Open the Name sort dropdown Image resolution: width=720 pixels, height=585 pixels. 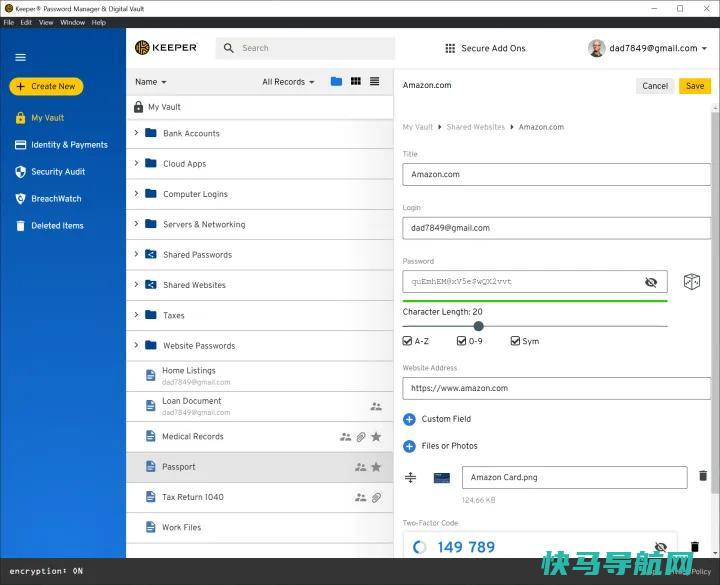click(151, 82)
